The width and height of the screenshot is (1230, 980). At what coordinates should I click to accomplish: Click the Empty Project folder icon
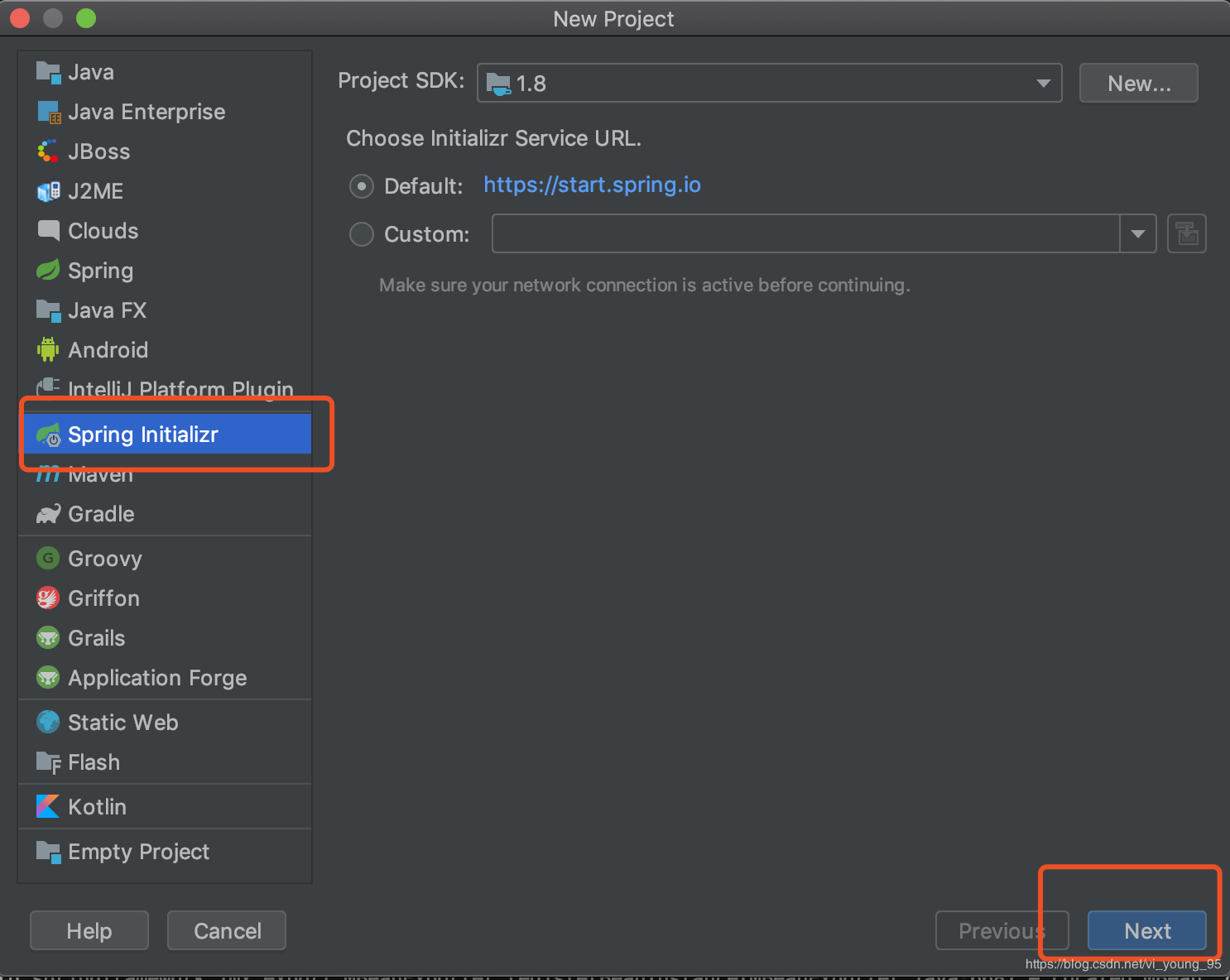coord(48,852)
